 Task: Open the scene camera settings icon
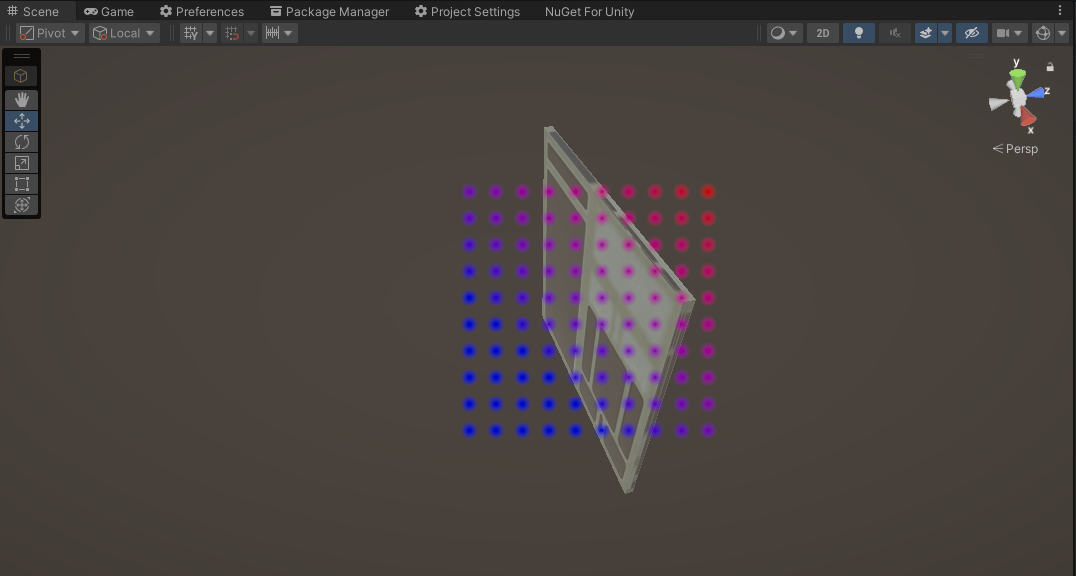pos(1004,33)
